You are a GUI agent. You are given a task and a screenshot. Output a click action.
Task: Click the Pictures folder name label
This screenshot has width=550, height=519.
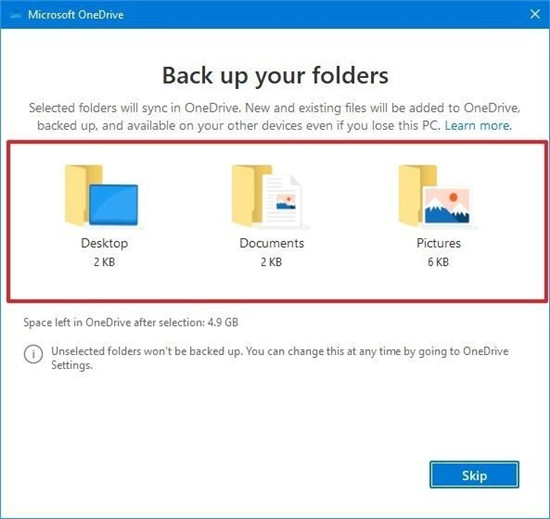(438, 243)
